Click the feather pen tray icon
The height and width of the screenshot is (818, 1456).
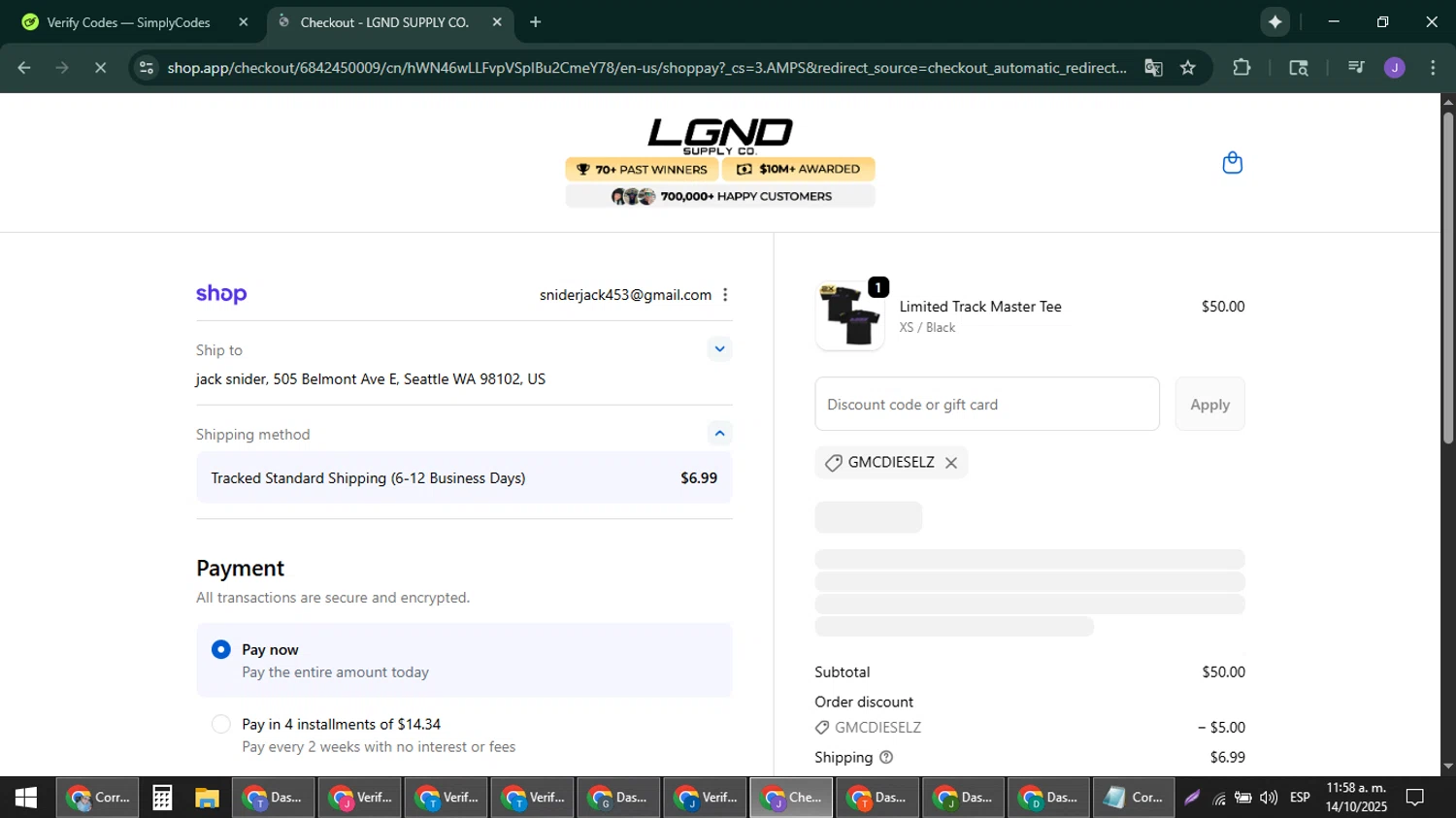tap(1192, 798)
